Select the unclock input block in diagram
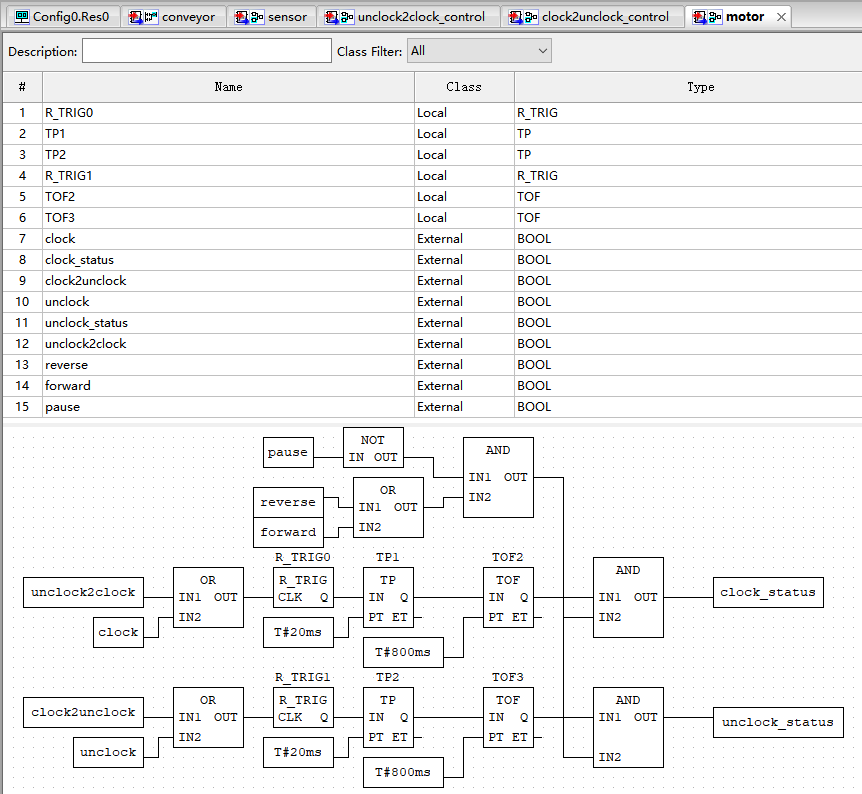The height and width of the screenshot is (794, 862). (108, 752)
